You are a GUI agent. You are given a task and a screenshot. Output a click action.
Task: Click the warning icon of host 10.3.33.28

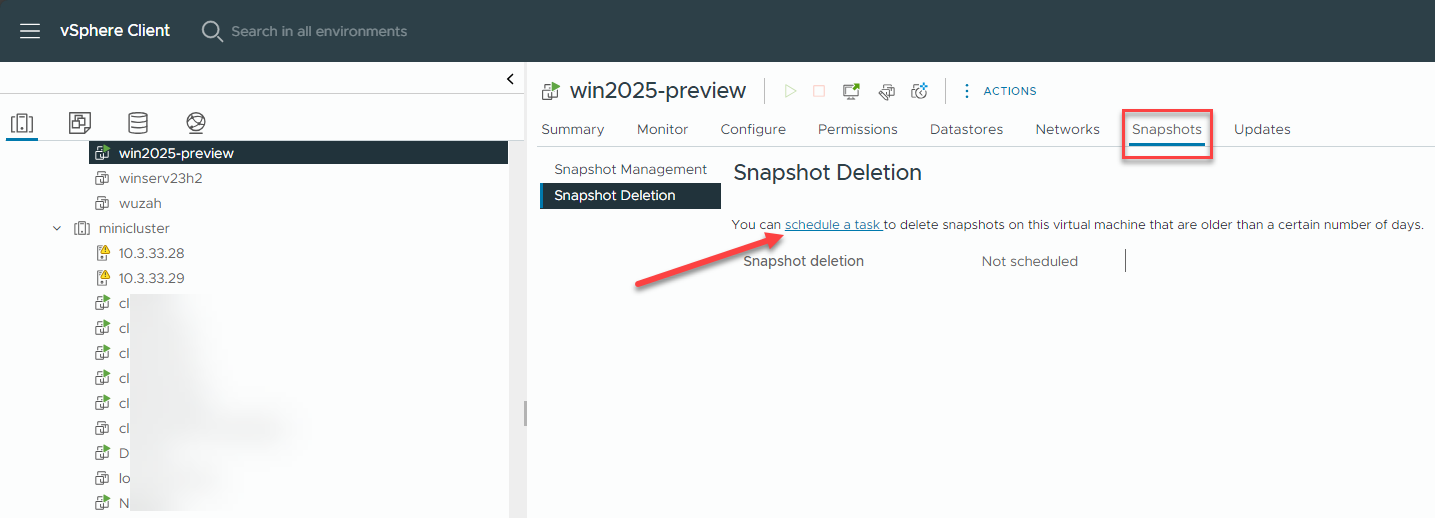coord(102,253)
